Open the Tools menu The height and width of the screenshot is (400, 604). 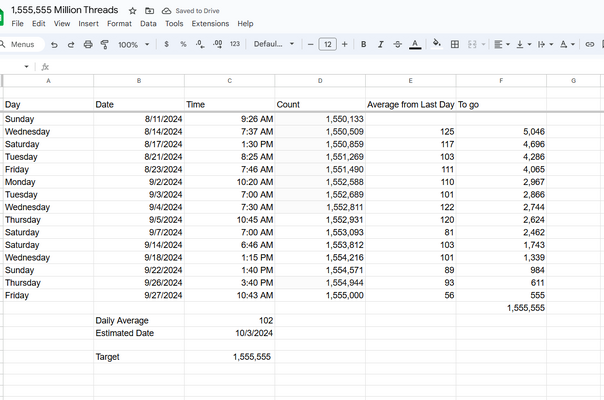click(x=174, y=24)
